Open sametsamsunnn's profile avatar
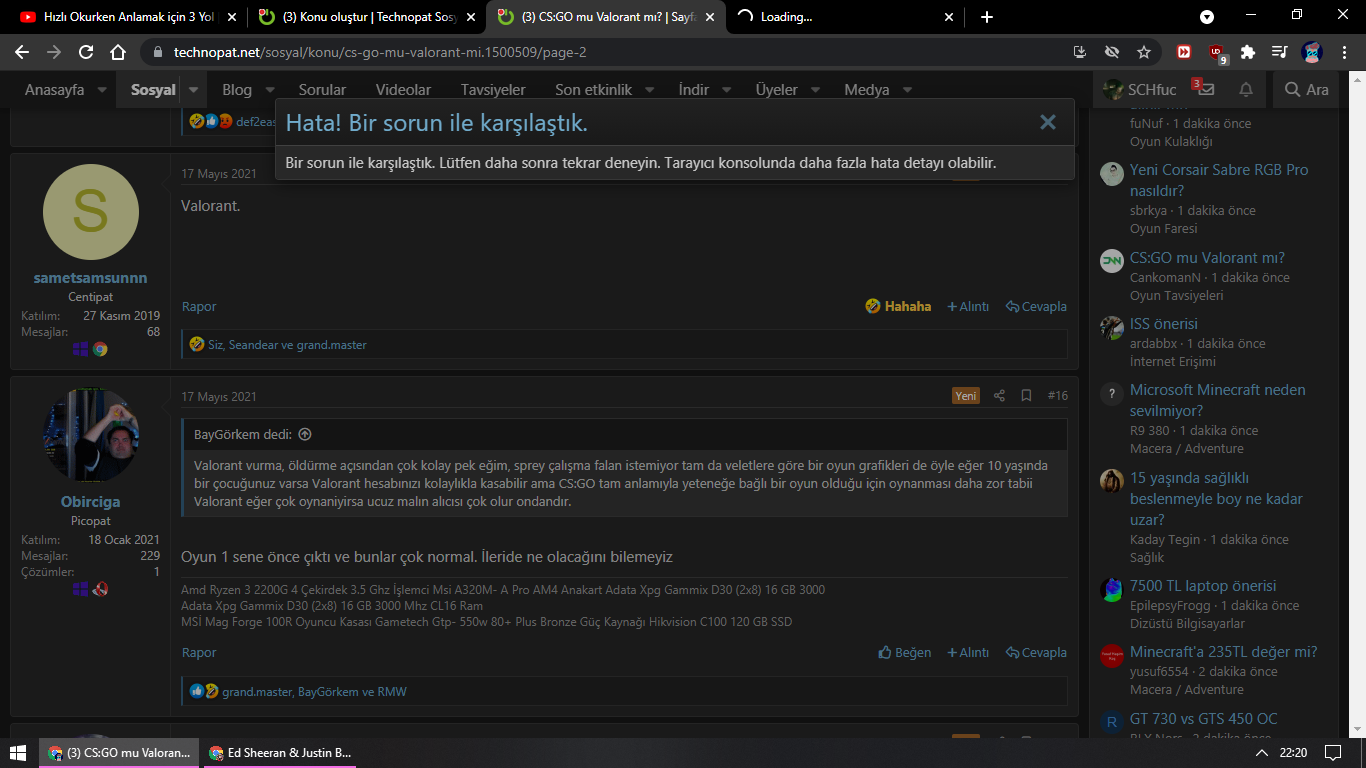This screenshot has height=768, width=1366. pyautogui.click(x=91, y=212)
